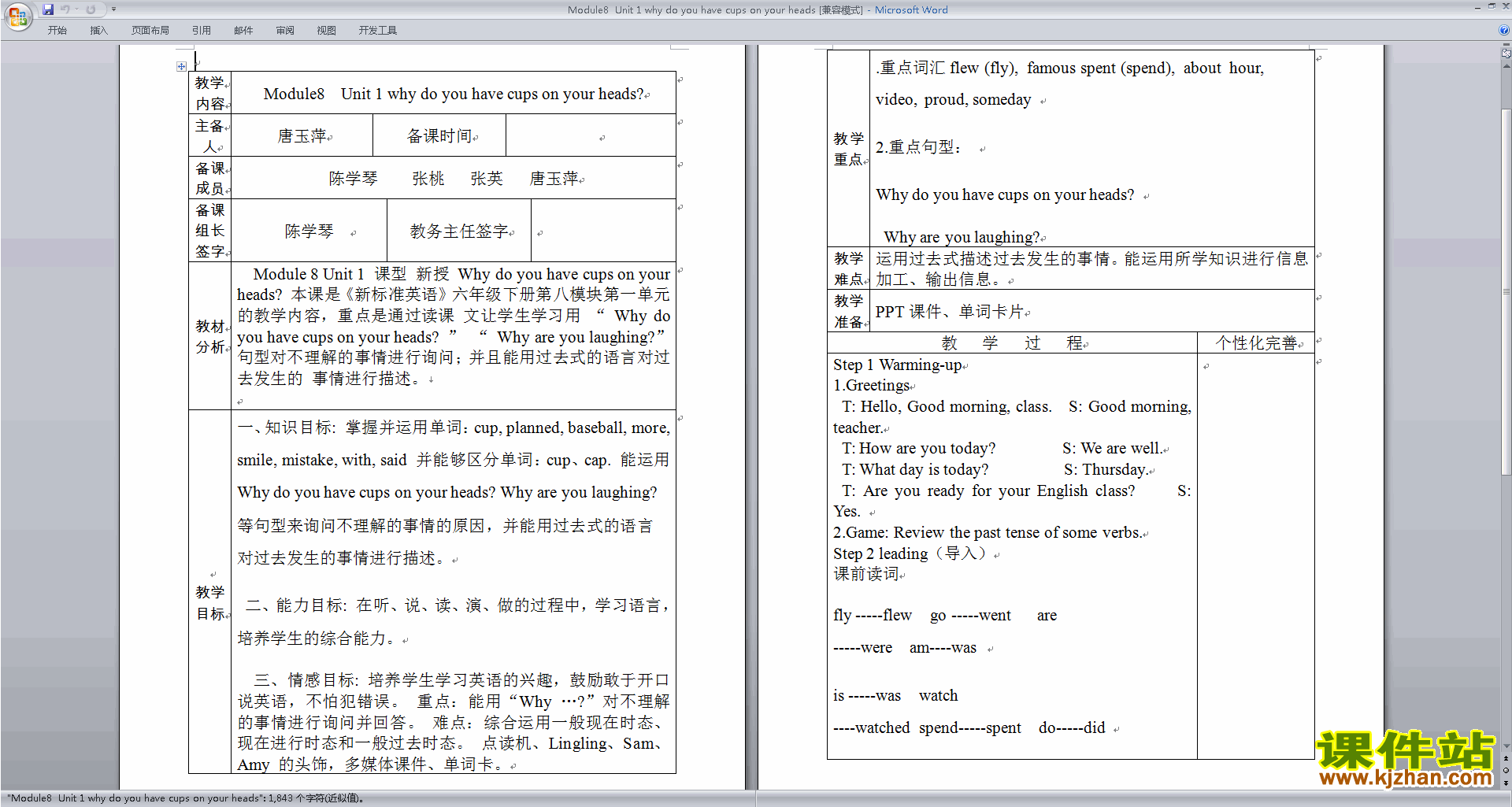The image size is (1512, 807).
Task: Click the cell containing 唐玉萍 under 主备人
Action: [x=302, y=135]
